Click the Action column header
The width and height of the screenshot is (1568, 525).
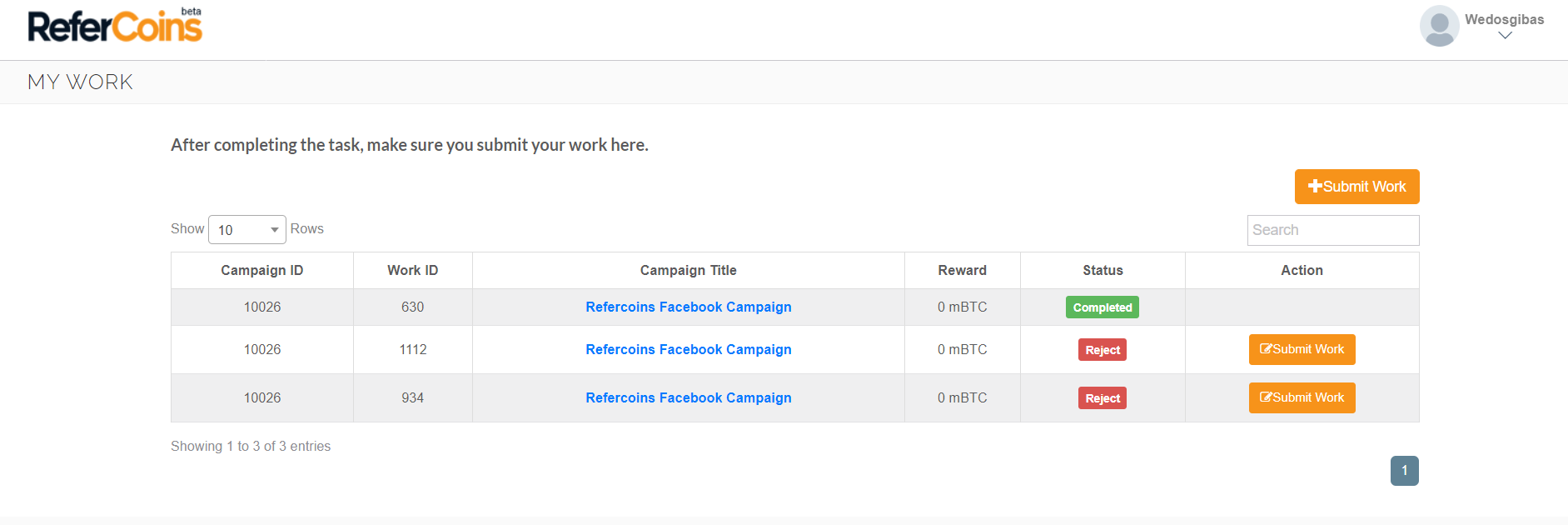tap(1302, 270)
